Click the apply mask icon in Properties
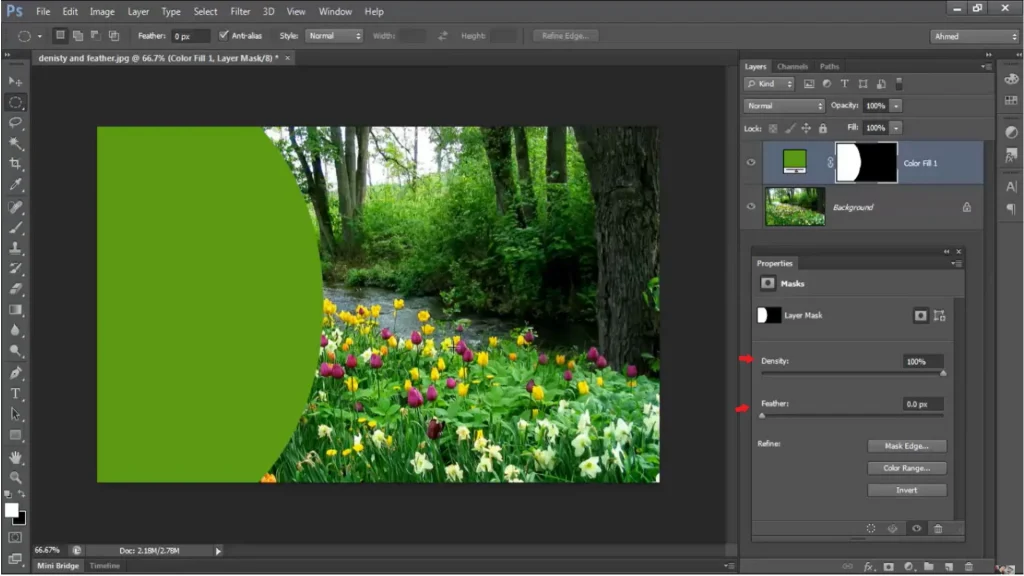Screen dimensions: 1024x576 coord(893,528)
